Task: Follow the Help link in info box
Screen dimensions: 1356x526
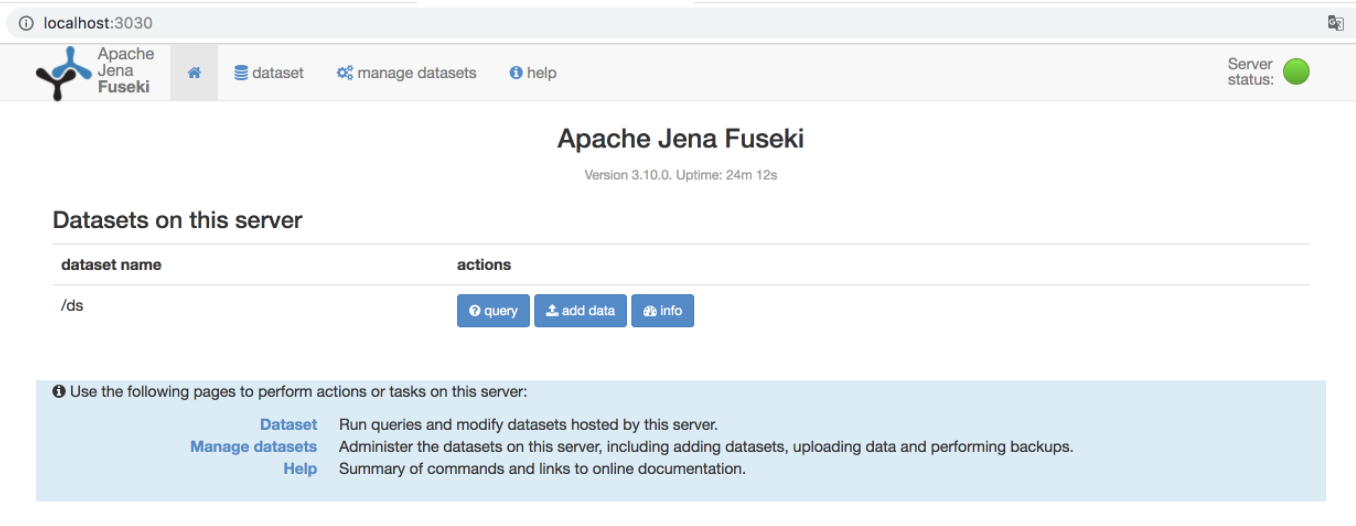Action: 300,469
